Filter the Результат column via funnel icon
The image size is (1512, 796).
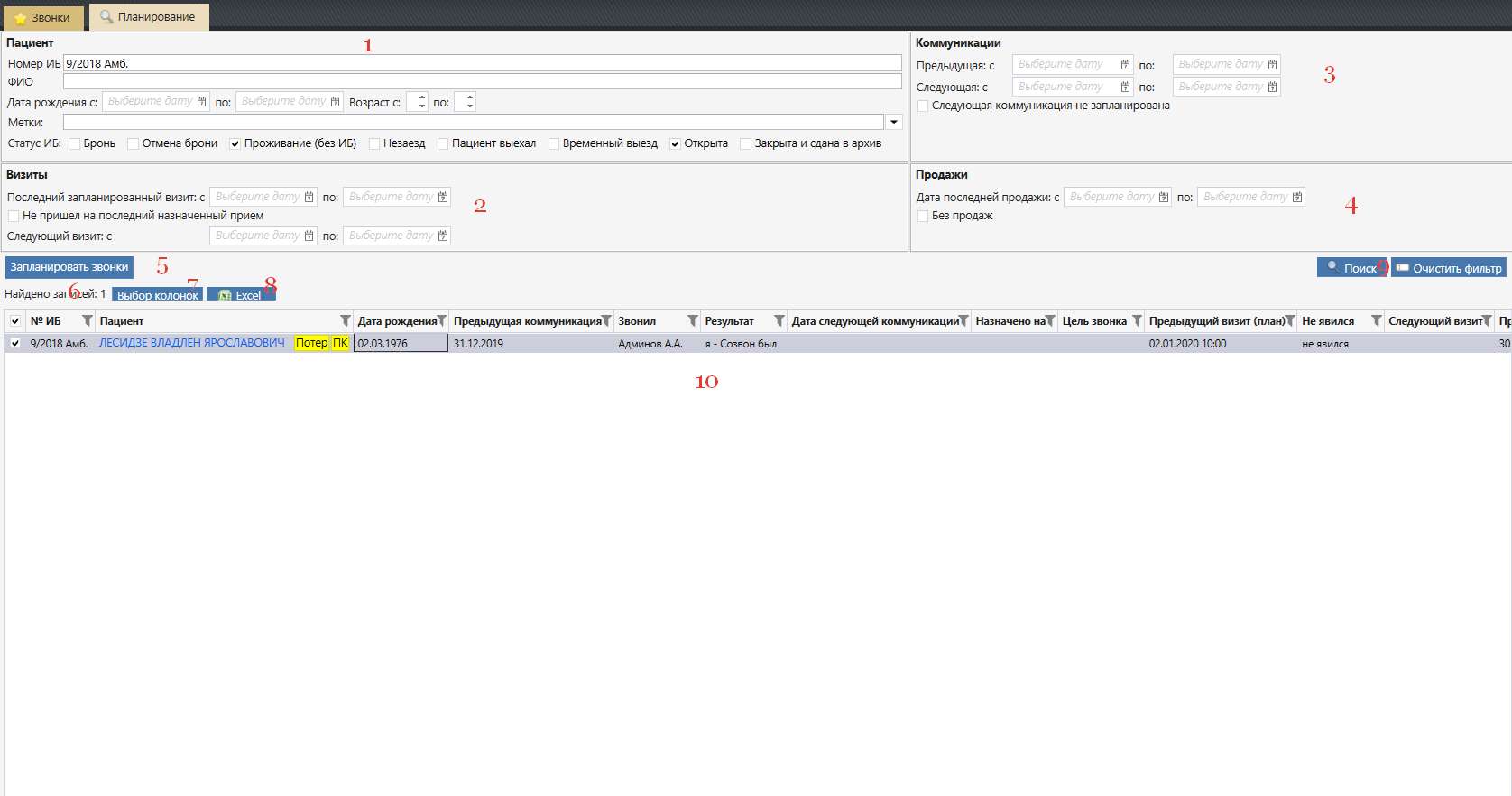point(779,321)
